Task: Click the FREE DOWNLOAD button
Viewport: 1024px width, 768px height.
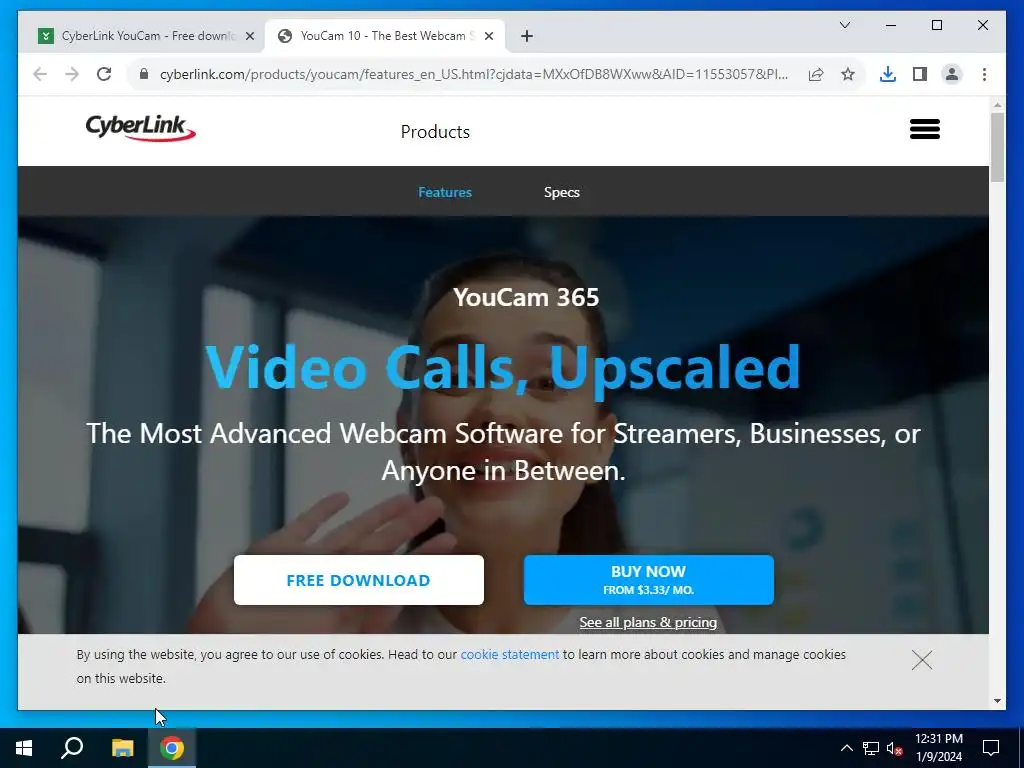Action: (359, 580)
